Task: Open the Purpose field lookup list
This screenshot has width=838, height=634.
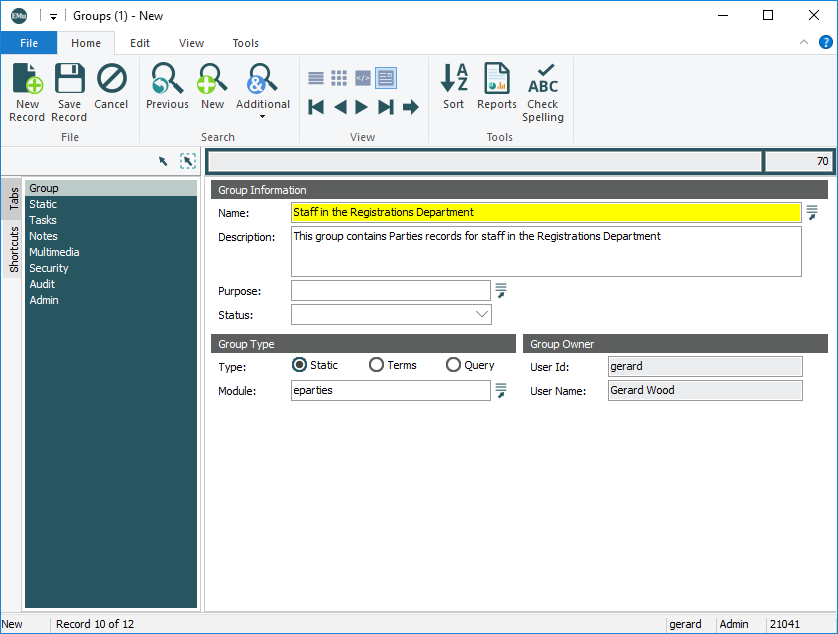Action: coord(502,290)
